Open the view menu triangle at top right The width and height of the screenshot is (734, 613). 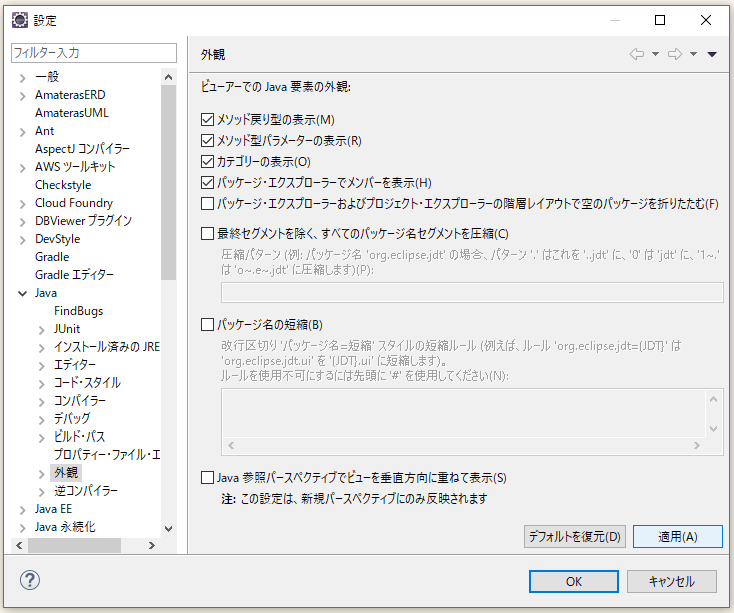712,55
